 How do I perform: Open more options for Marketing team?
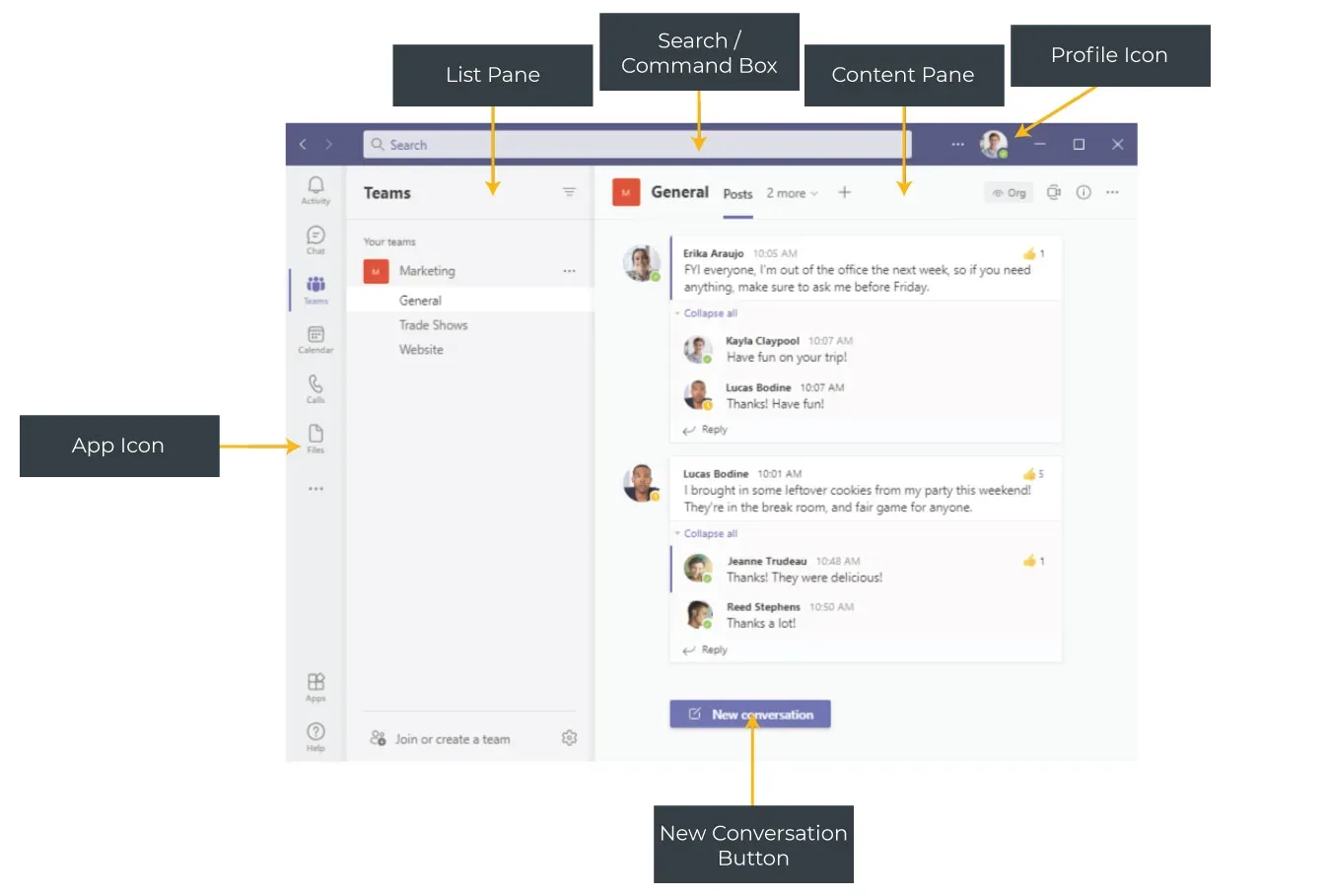tap(569, 271)
